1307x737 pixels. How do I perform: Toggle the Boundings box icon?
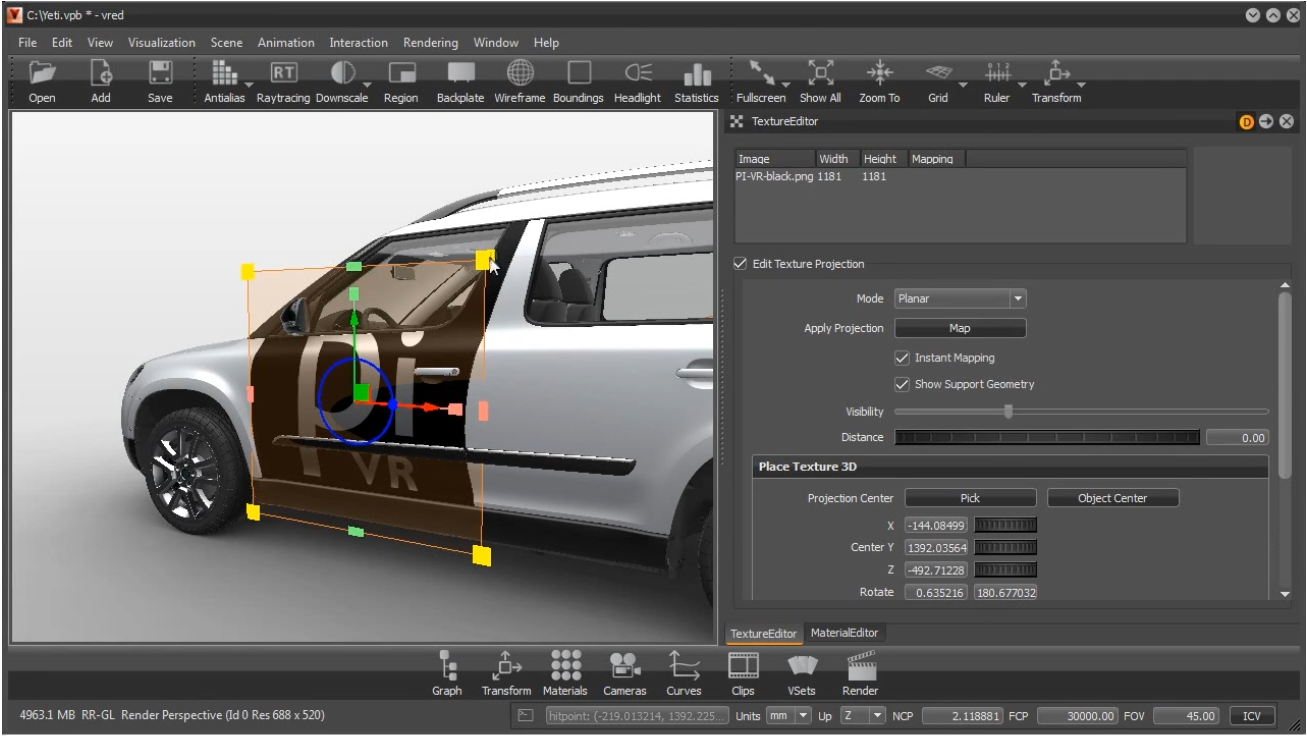pyautogui.click(x=579, y=74)
